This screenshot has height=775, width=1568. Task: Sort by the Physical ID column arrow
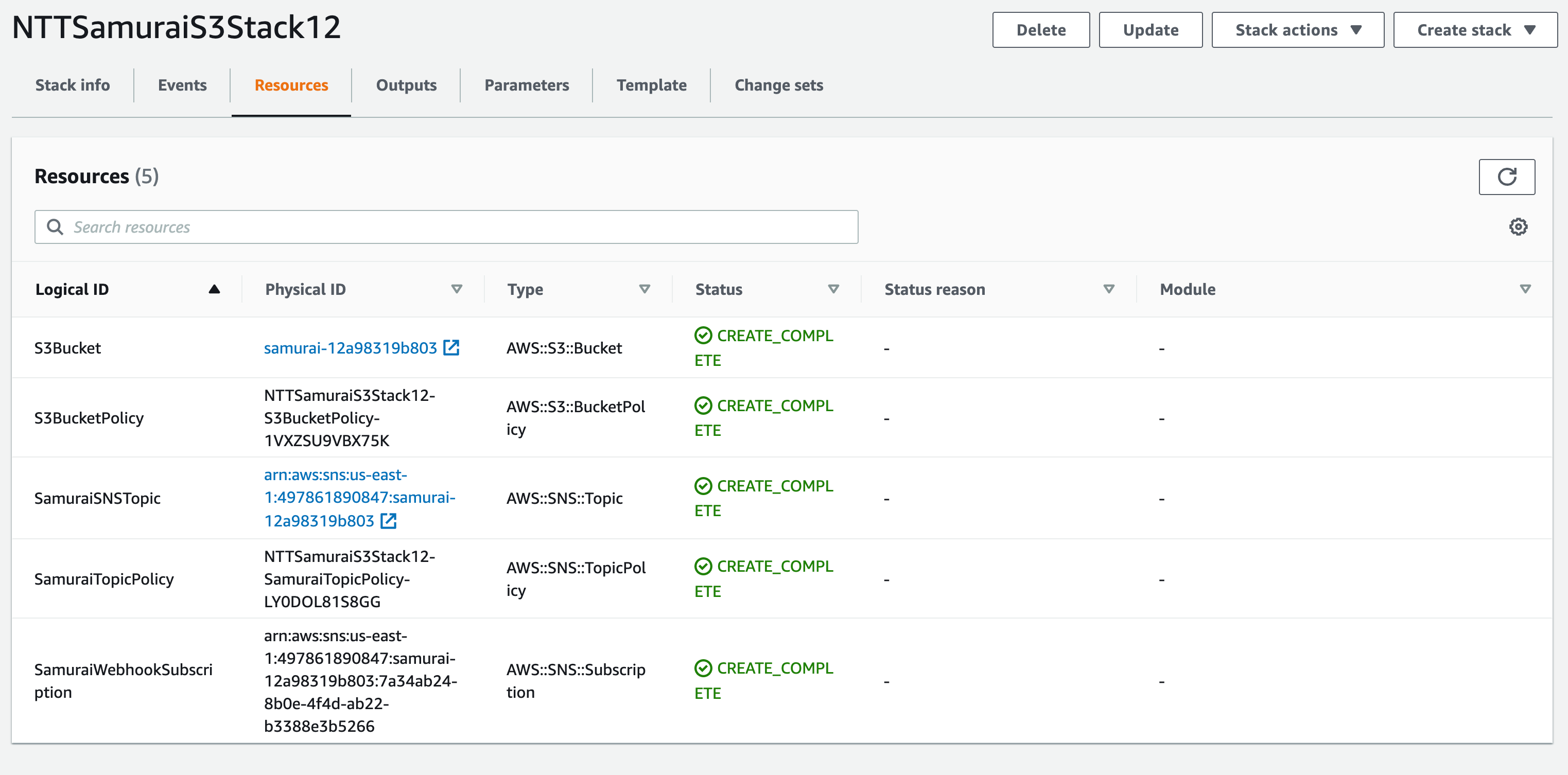(457, 289)
